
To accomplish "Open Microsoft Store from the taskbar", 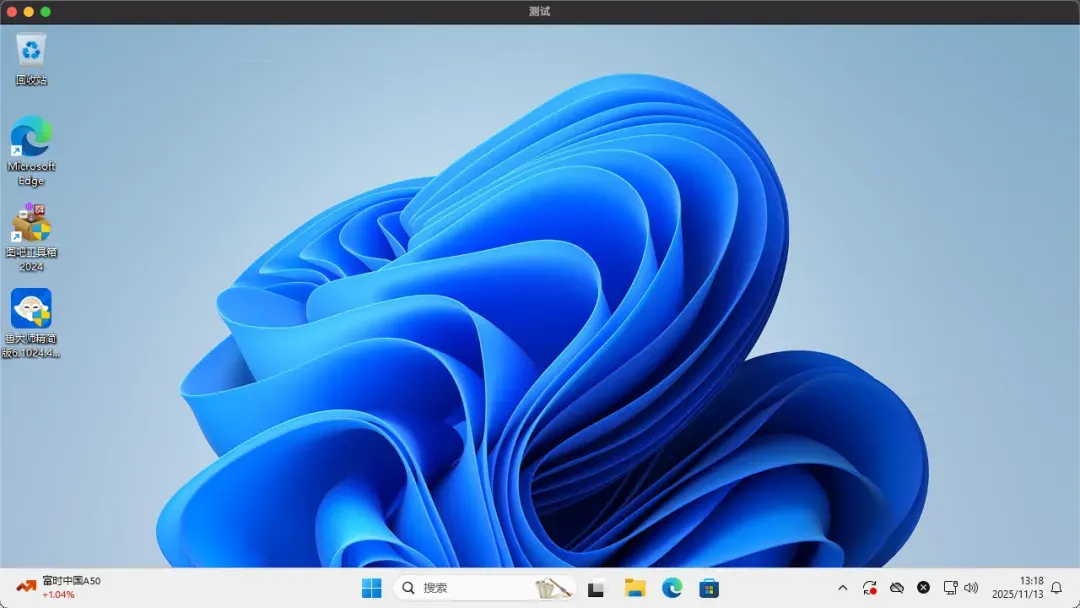I will (x=709, y=588).
